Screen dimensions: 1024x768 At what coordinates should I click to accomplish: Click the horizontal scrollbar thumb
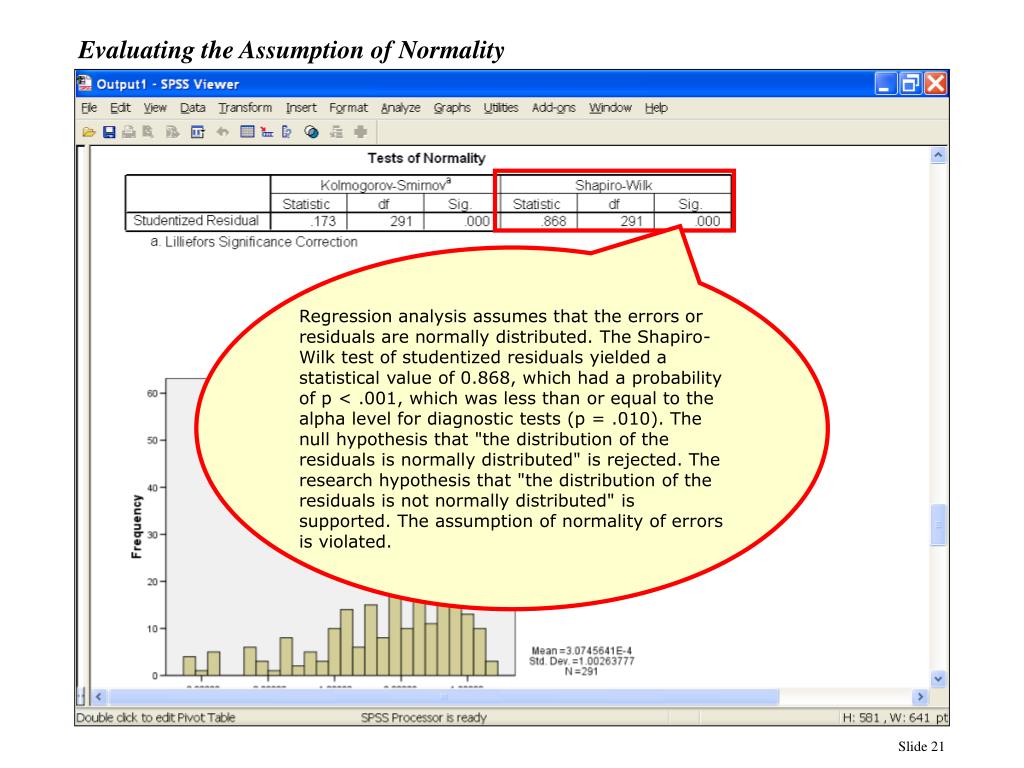tap(444, 697)
